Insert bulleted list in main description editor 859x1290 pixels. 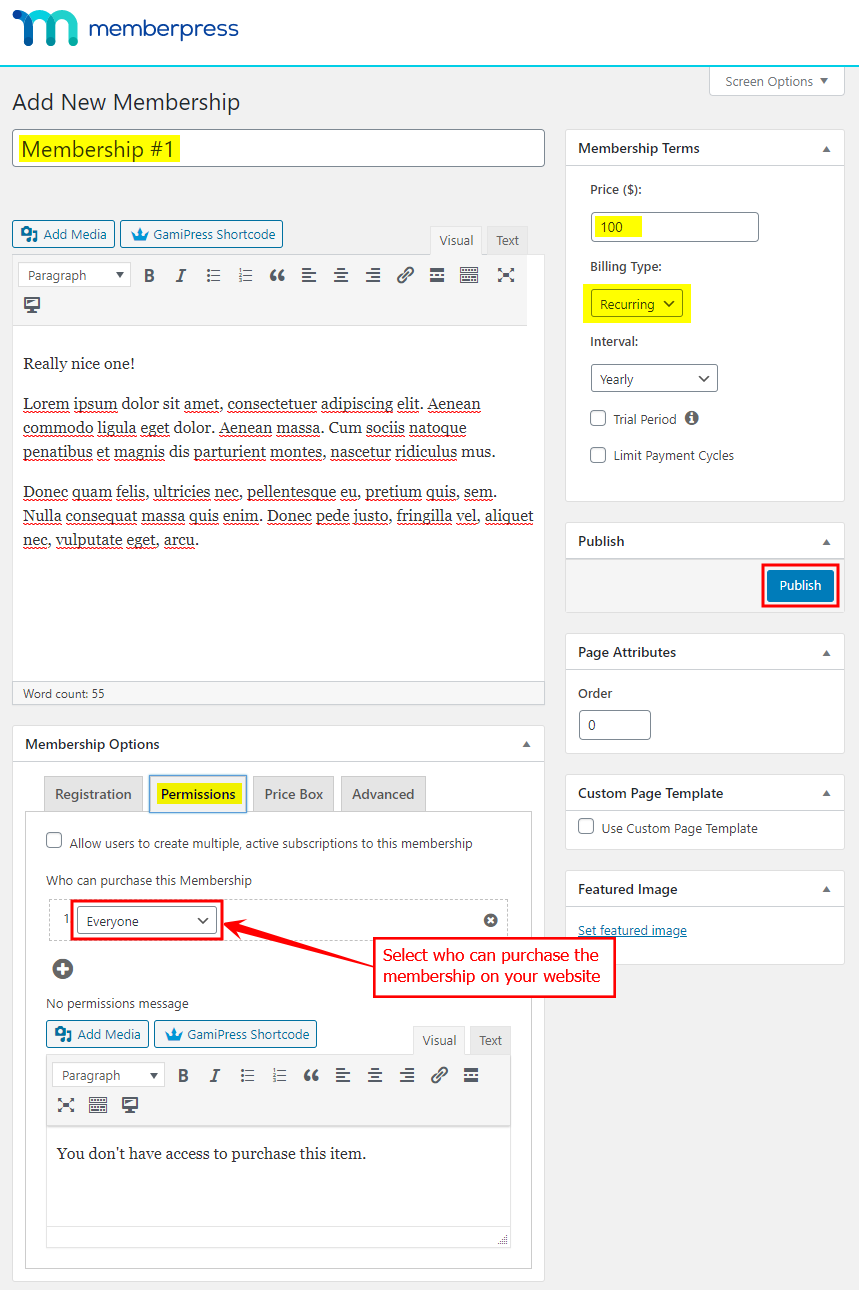click(213, 275)
